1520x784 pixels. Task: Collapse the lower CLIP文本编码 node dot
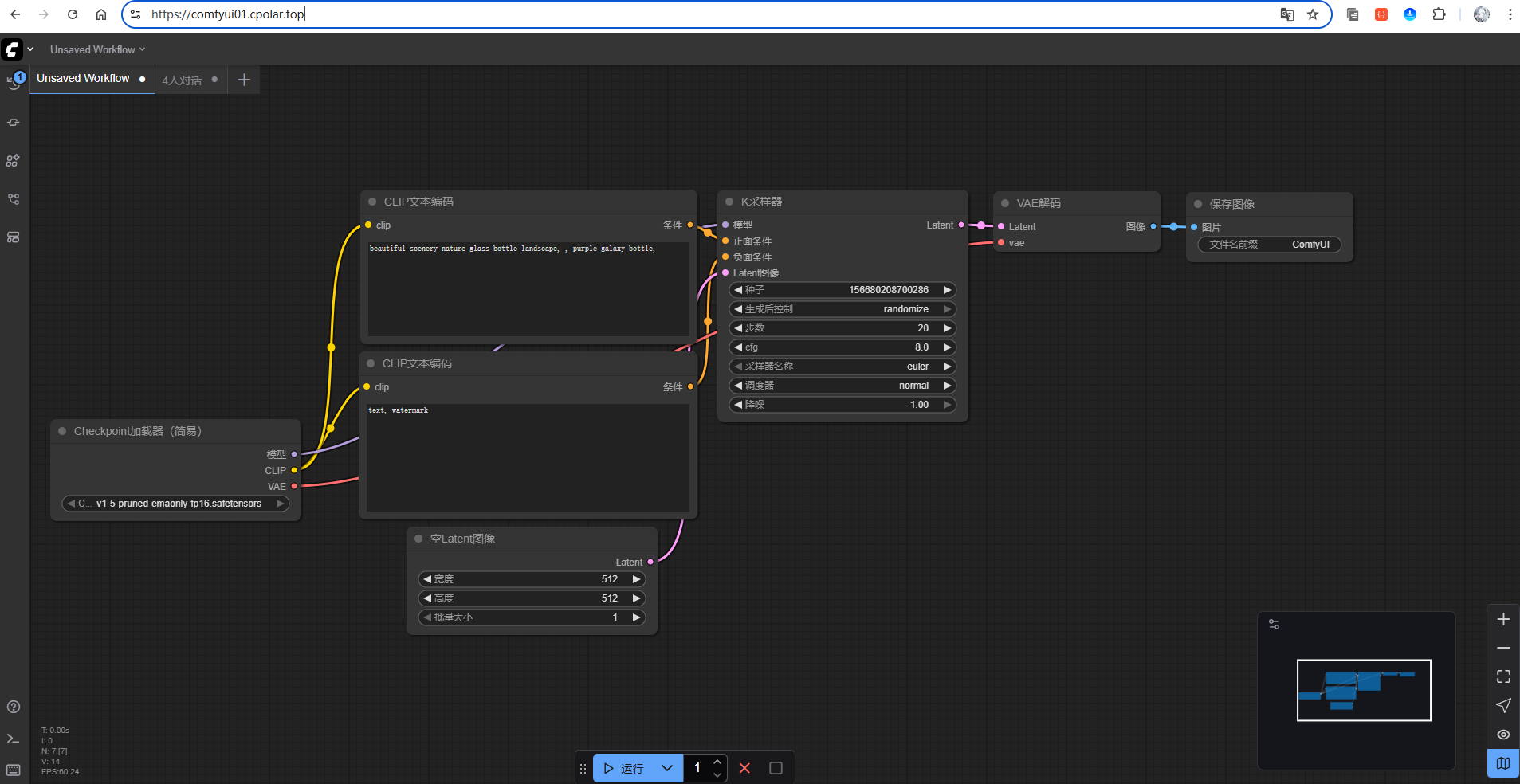coord(371,363)
